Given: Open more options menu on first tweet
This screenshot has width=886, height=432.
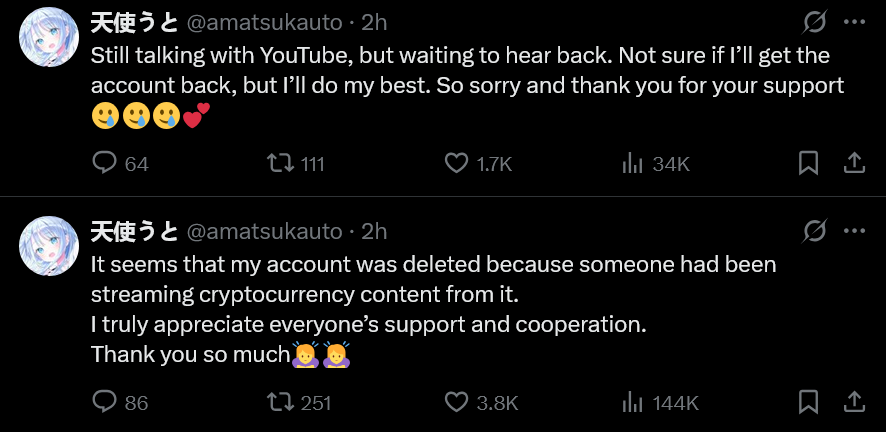Looking at the screenshot, I should 855,22.
